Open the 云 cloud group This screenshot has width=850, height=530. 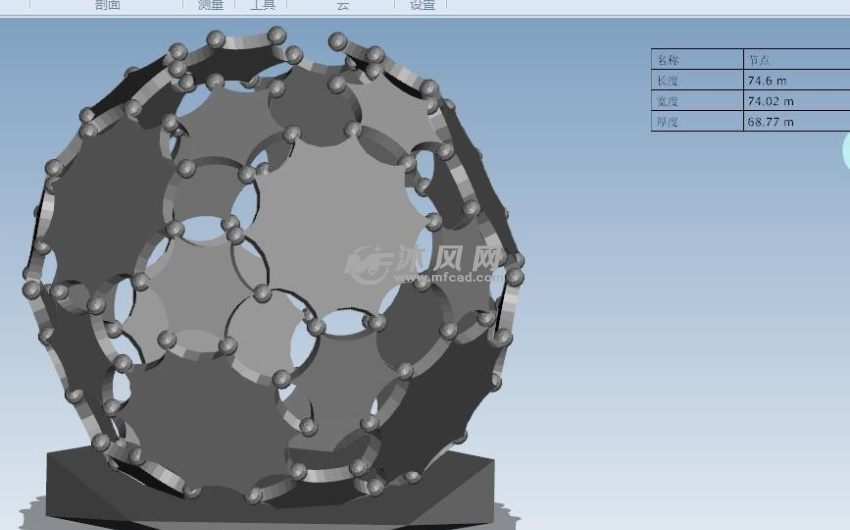pos(342,5)
